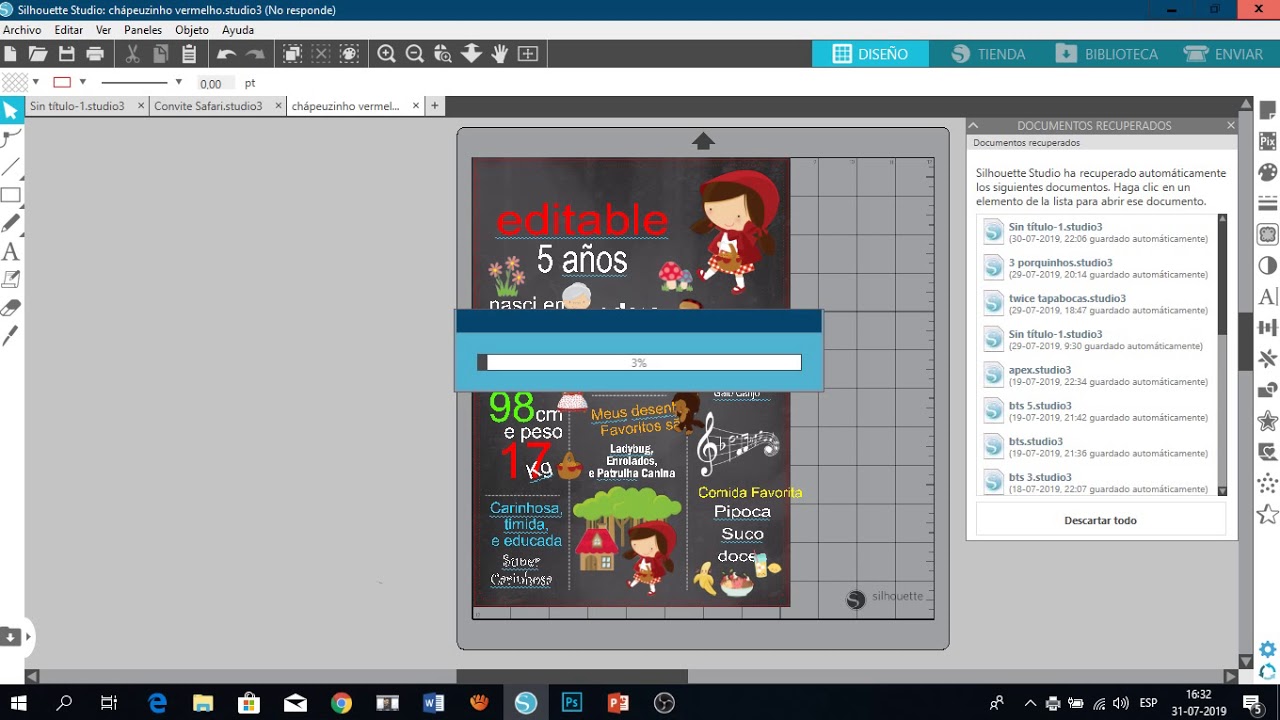Open recovered document twice tapabocas.studio3
The width and height of the screenshot is (1280, 720).
click(x=1097, y=304)
